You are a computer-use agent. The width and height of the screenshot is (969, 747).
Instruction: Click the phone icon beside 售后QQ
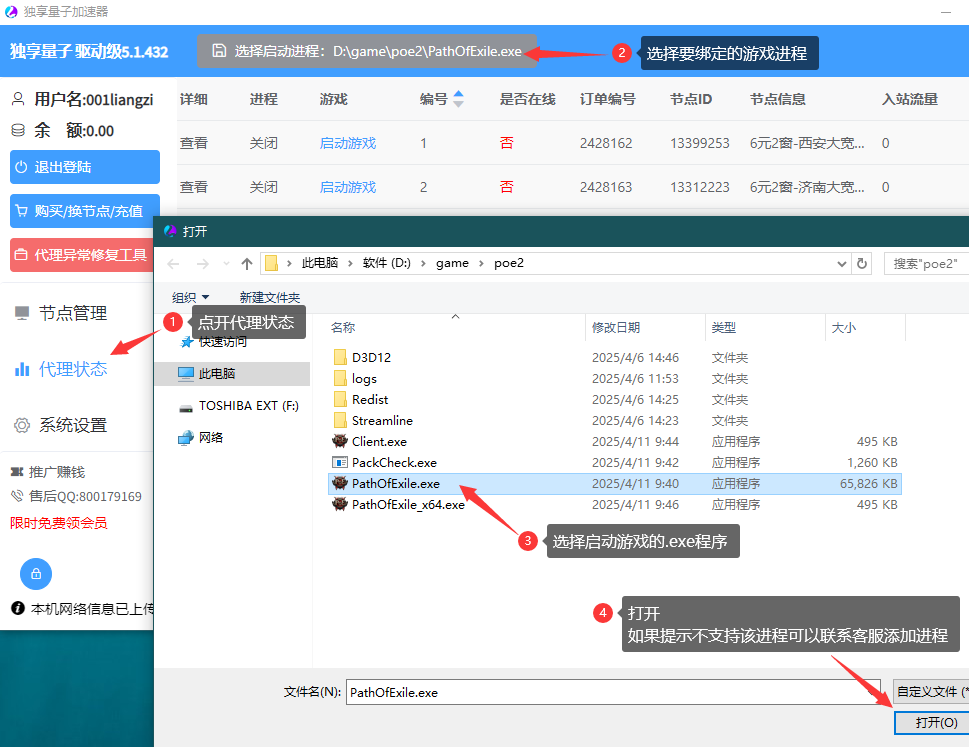pyautogui.click(x=17, y=496)
